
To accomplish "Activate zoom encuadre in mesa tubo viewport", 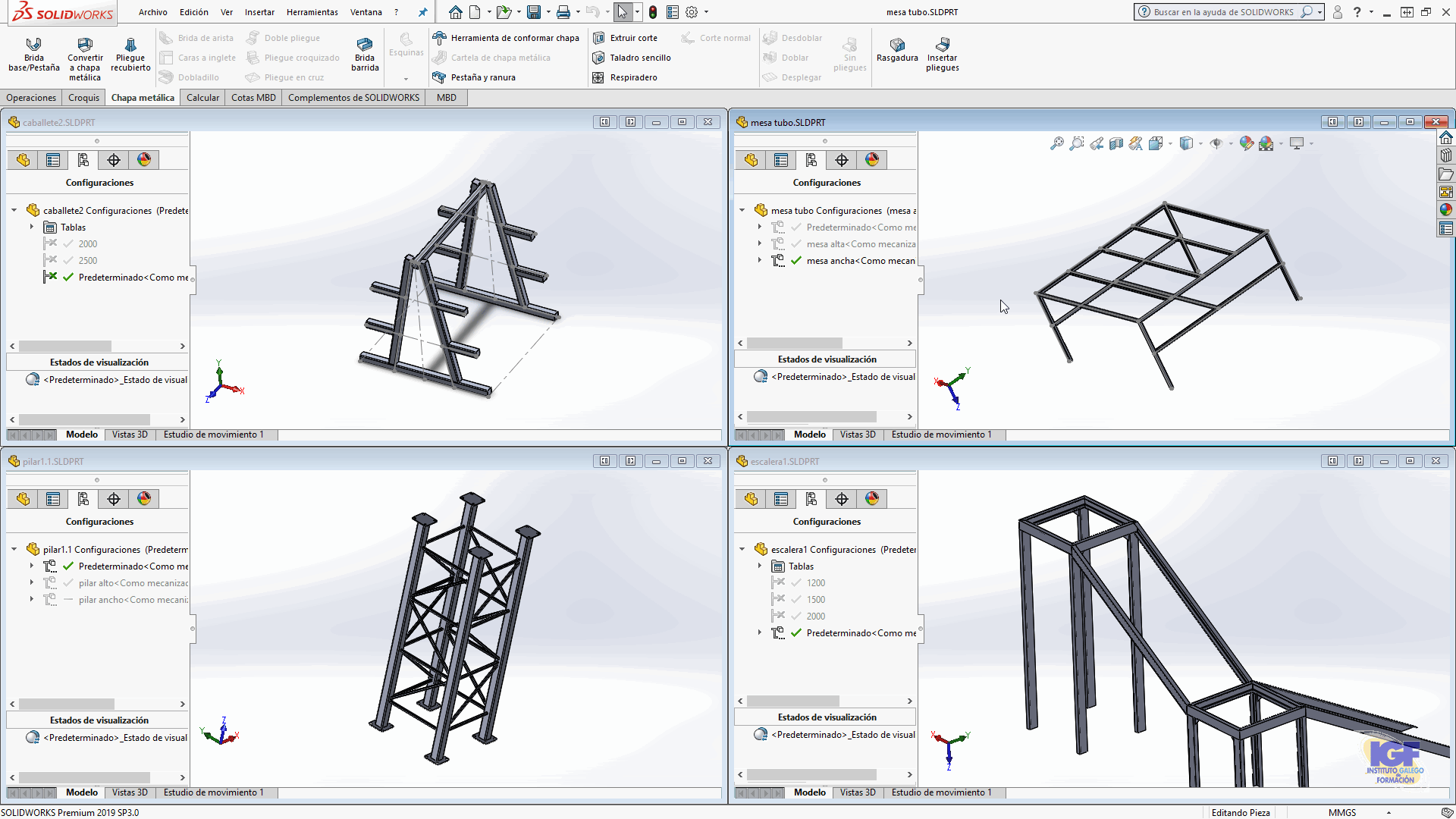I will [x=1076, y=143].
